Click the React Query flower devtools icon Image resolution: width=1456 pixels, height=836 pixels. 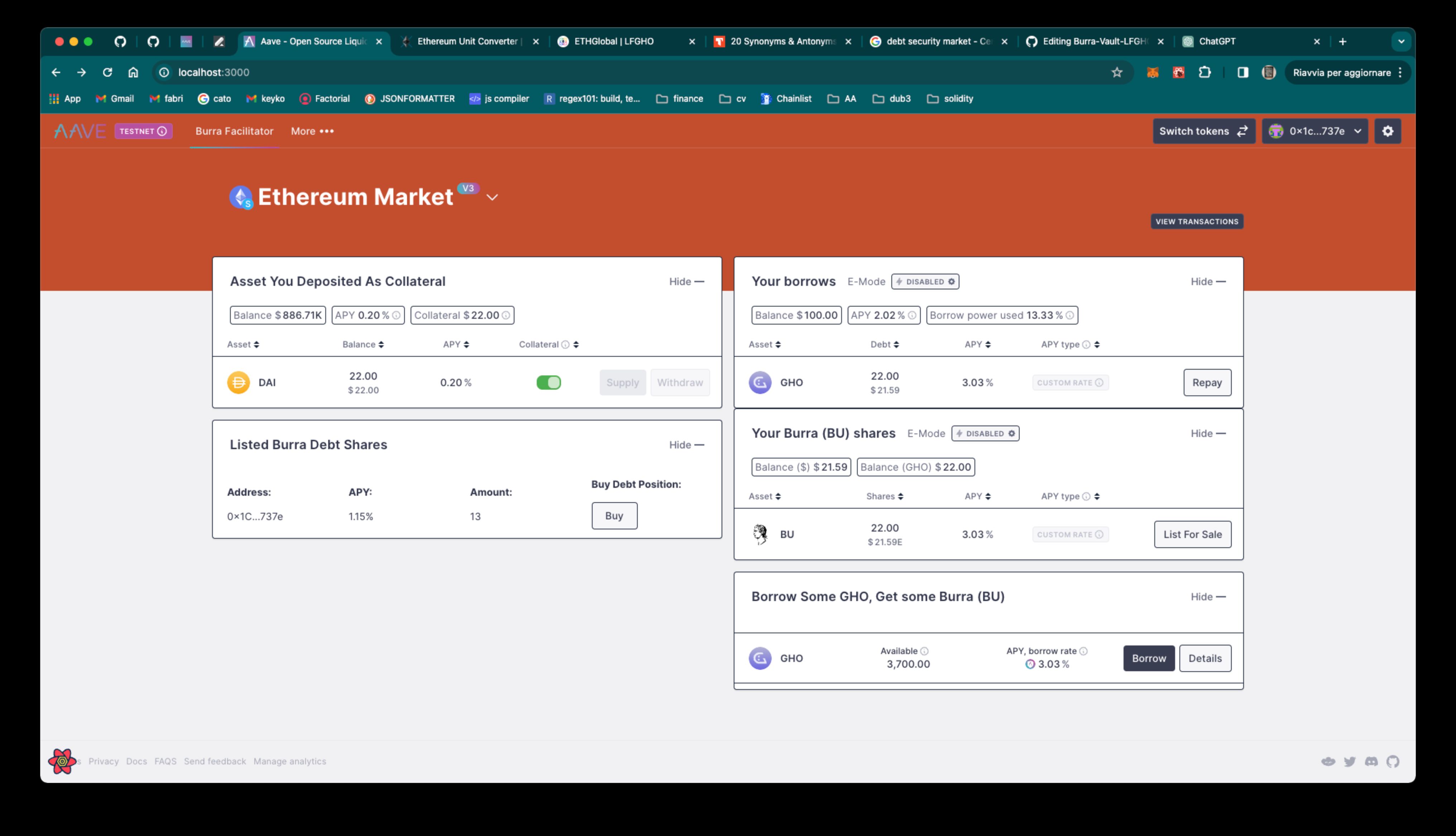point(62,761)
